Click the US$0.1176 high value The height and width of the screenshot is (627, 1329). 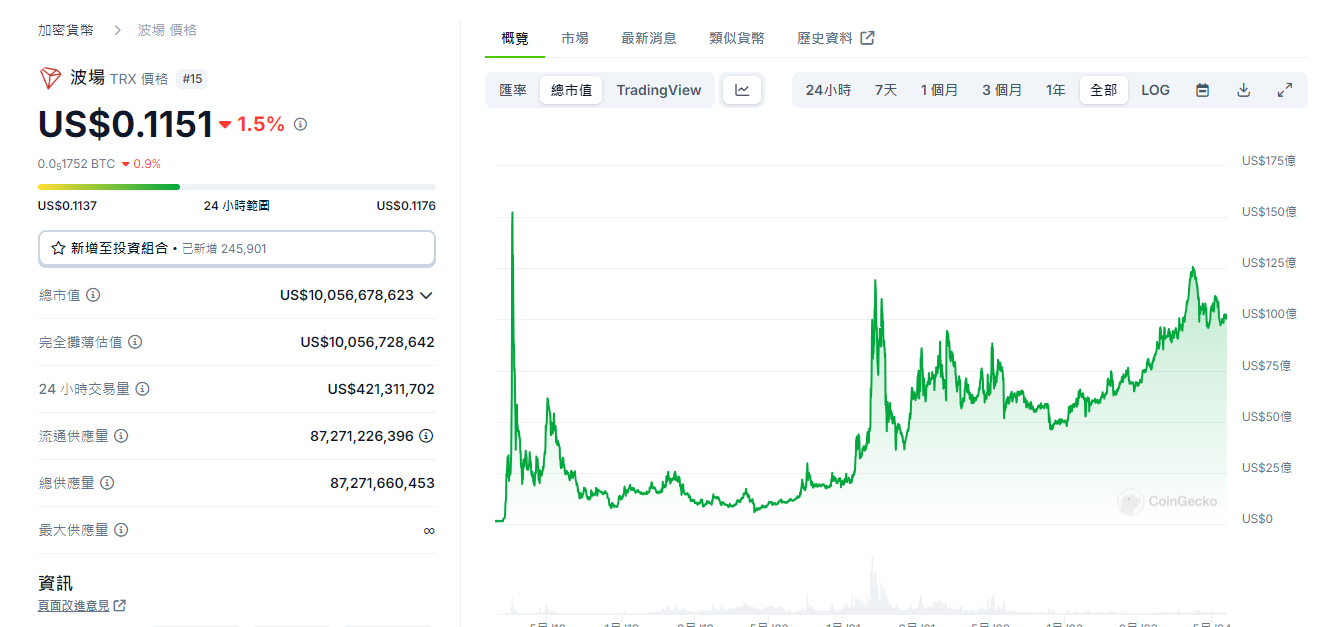coord(406,206)
